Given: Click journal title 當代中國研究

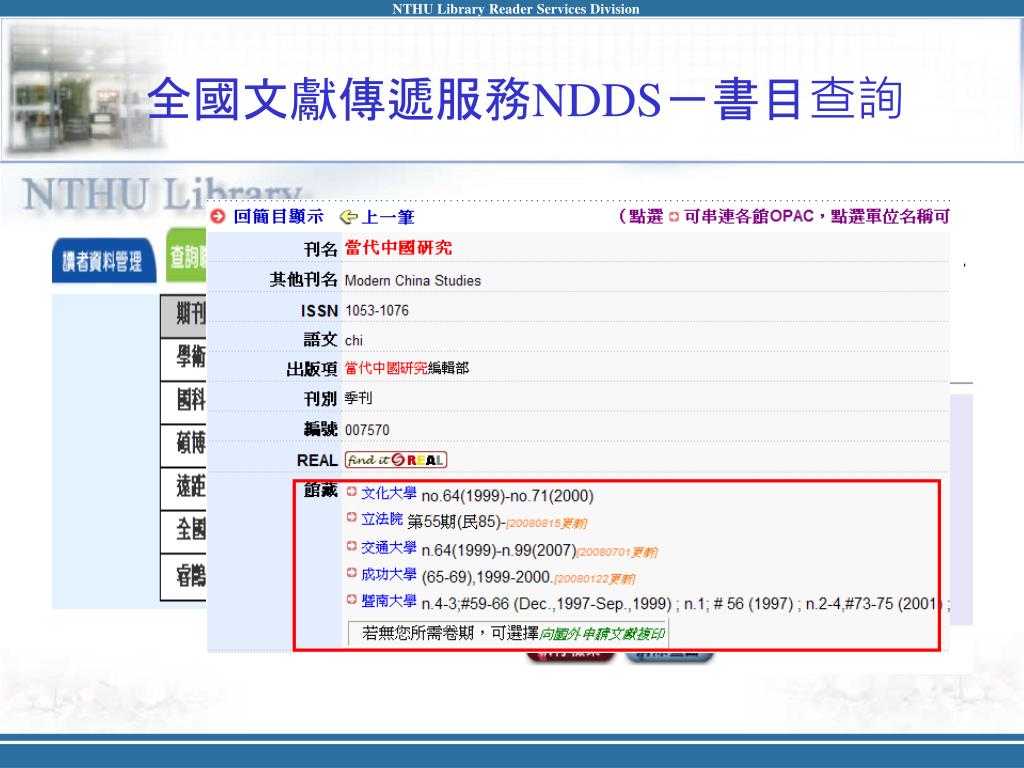Looking at the screenshot, I should tap(398, 248).
